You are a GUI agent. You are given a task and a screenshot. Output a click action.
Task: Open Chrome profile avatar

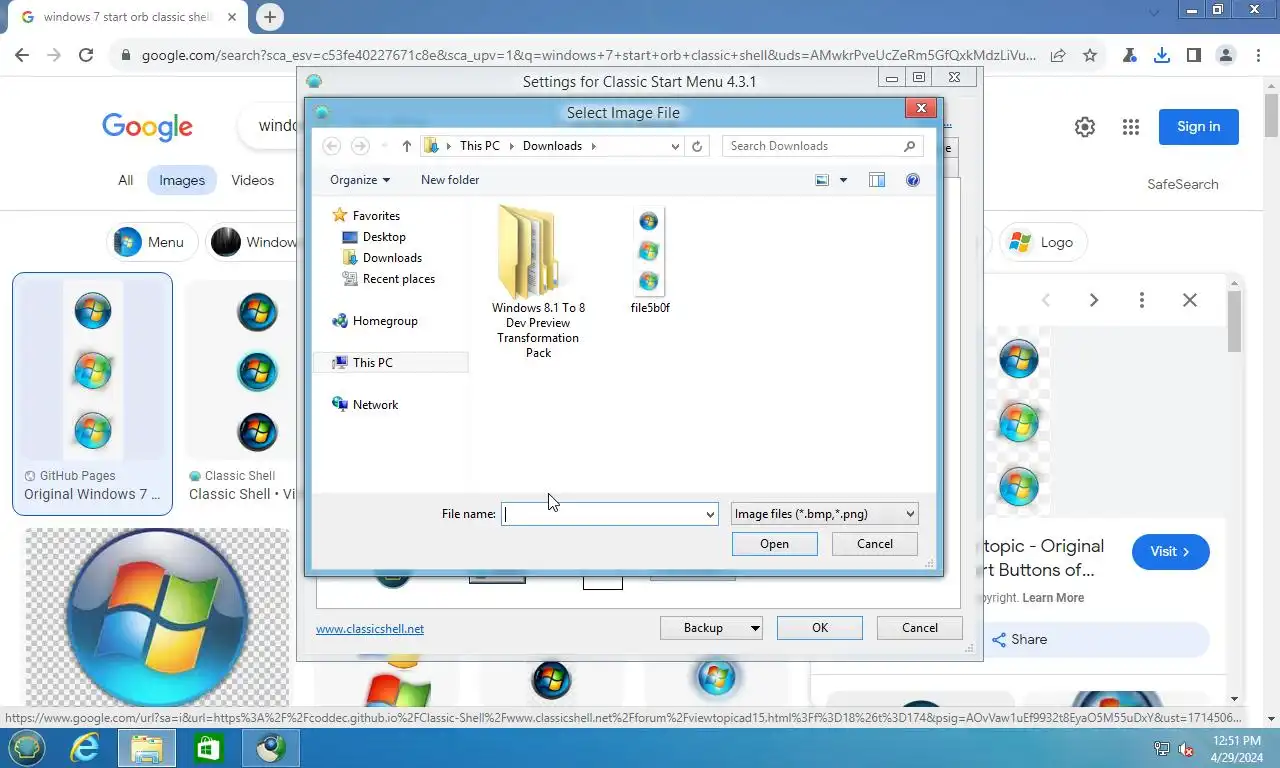[1226, 56]
